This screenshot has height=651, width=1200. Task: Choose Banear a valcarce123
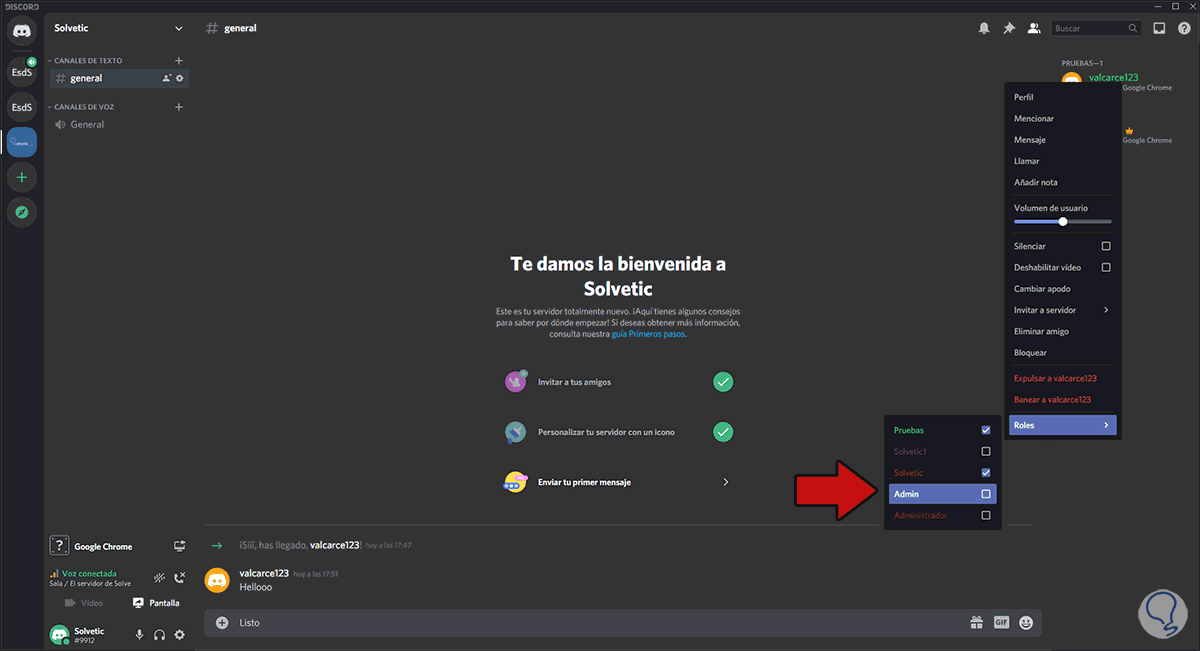pyautogui.click(x=1062, y=399)
